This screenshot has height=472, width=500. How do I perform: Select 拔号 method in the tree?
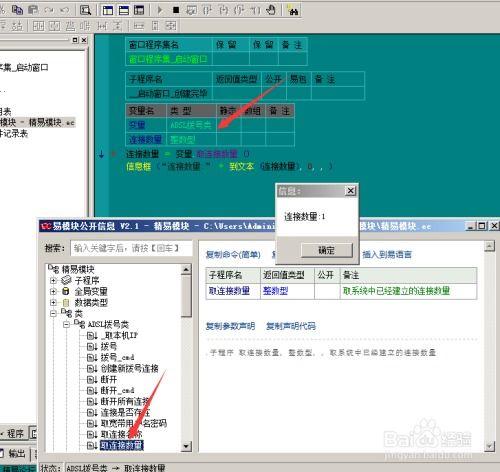(x=109, y=346)
